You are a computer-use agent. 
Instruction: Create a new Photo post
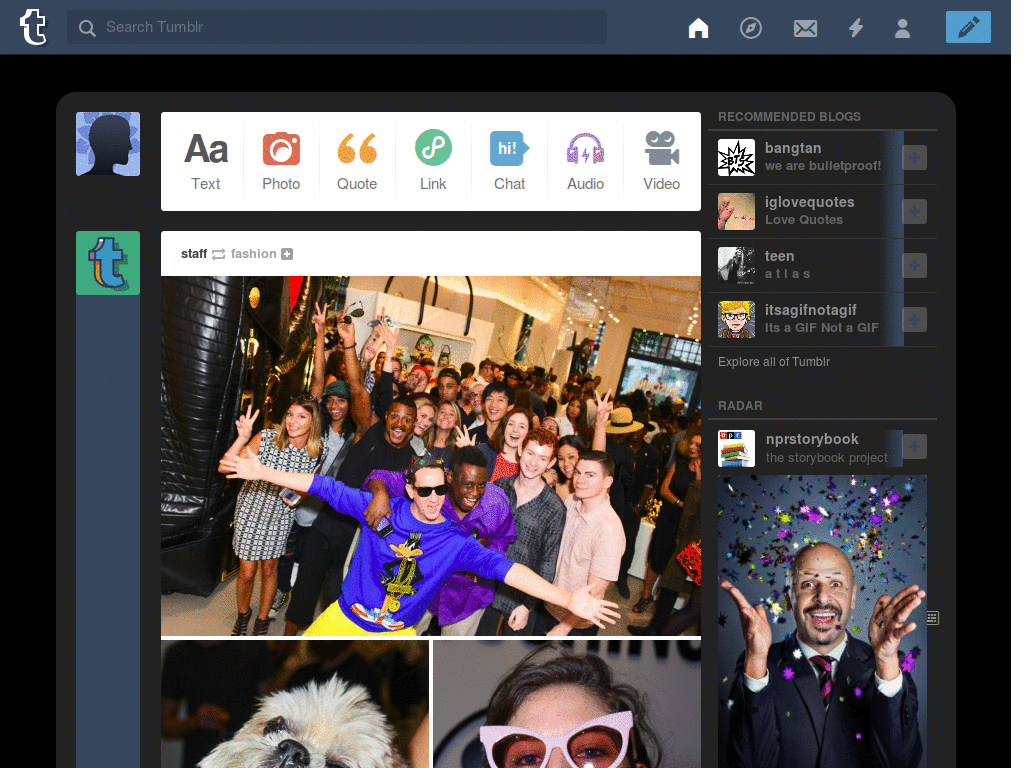[x=281, y=161]
